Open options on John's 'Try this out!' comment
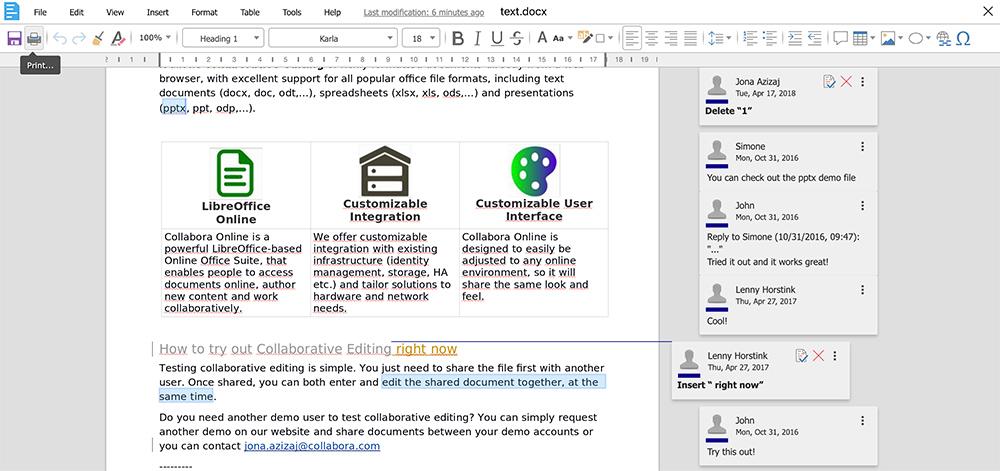The image size is (1000, 471). tap(862, 421)
